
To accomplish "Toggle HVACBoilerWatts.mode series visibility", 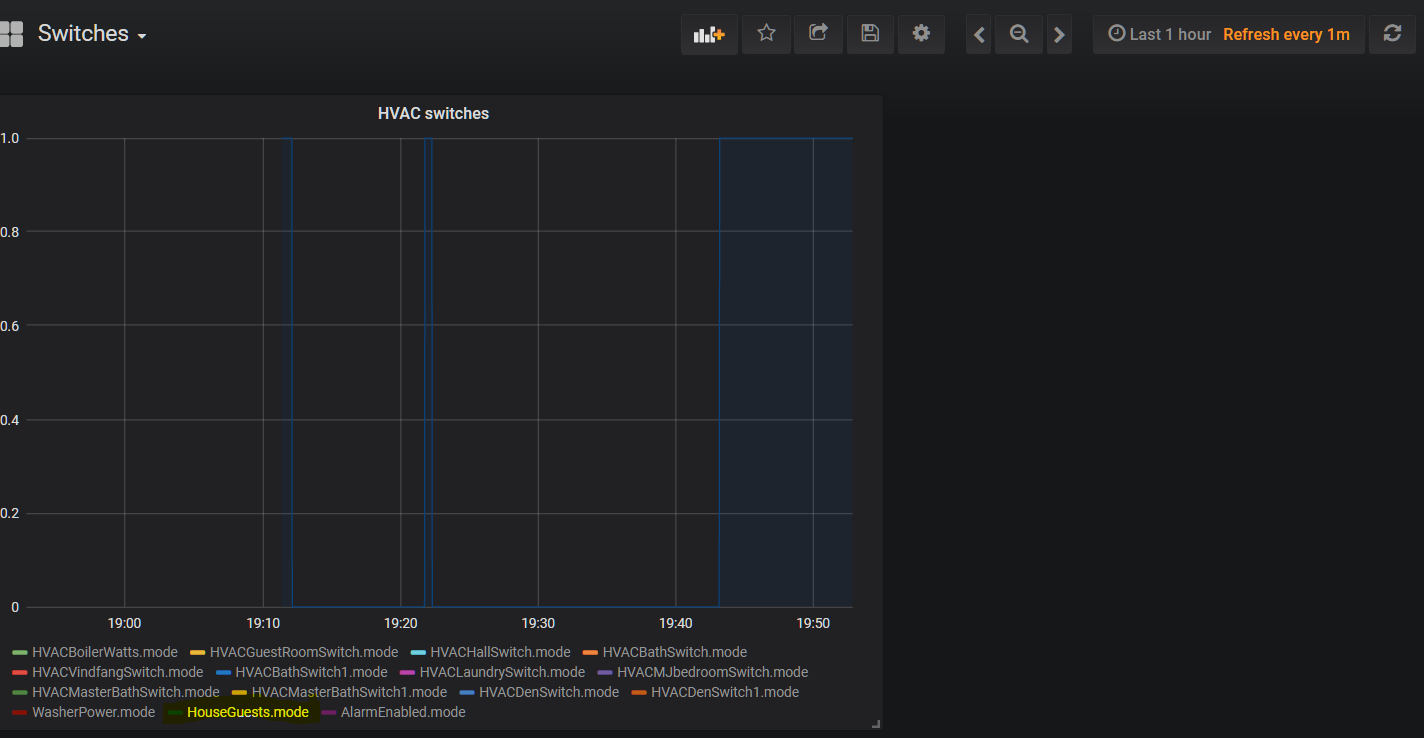I will tap(104, 652).
